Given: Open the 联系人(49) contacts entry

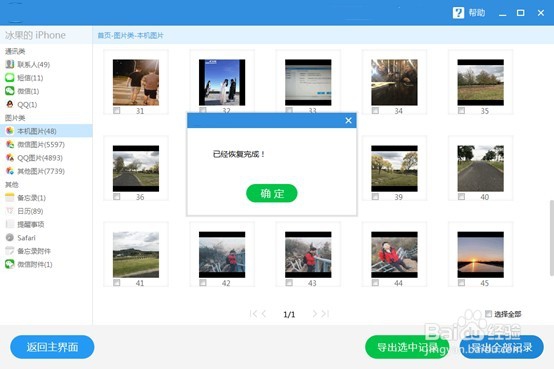Looking at the screenshot, I should (34, 64).
